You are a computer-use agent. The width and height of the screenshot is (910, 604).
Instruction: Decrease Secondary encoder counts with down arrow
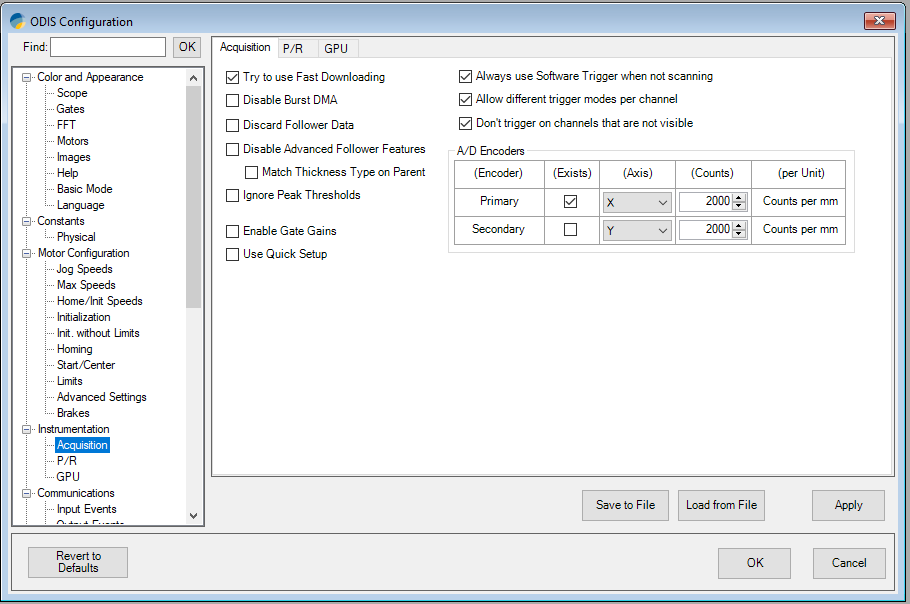739,234
